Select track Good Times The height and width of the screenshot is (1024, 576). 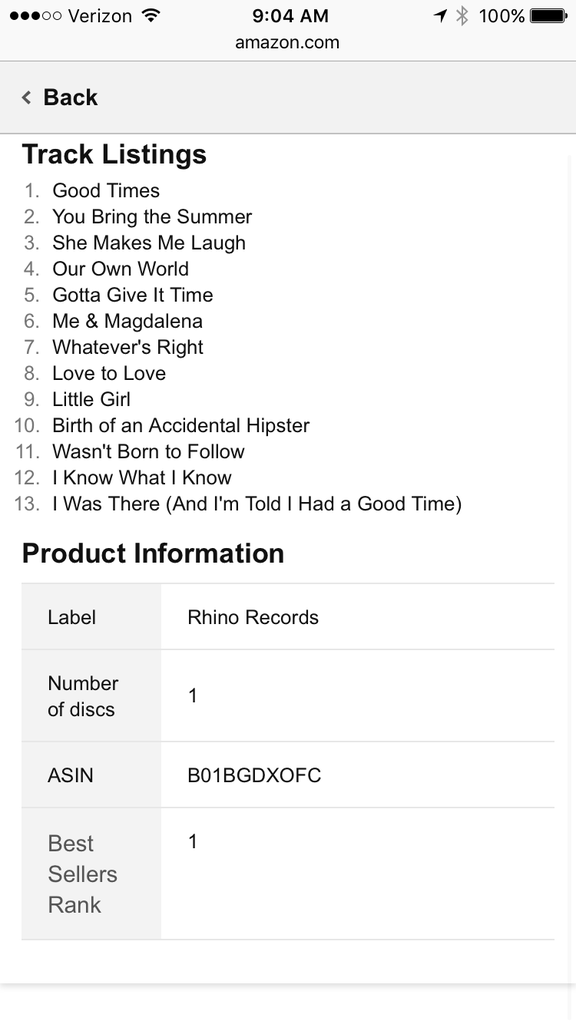106,191
